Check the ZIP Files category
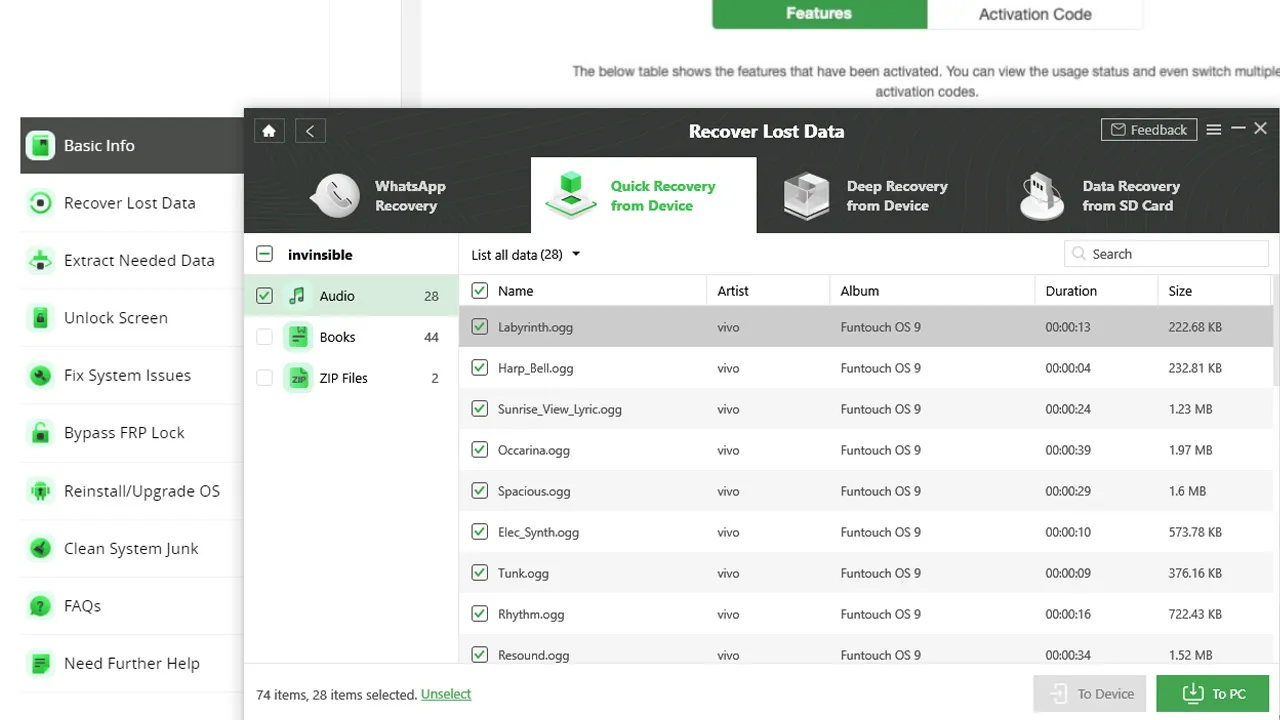The width and height of the screenshot is (1280, 720). click(x=264, y=378)
